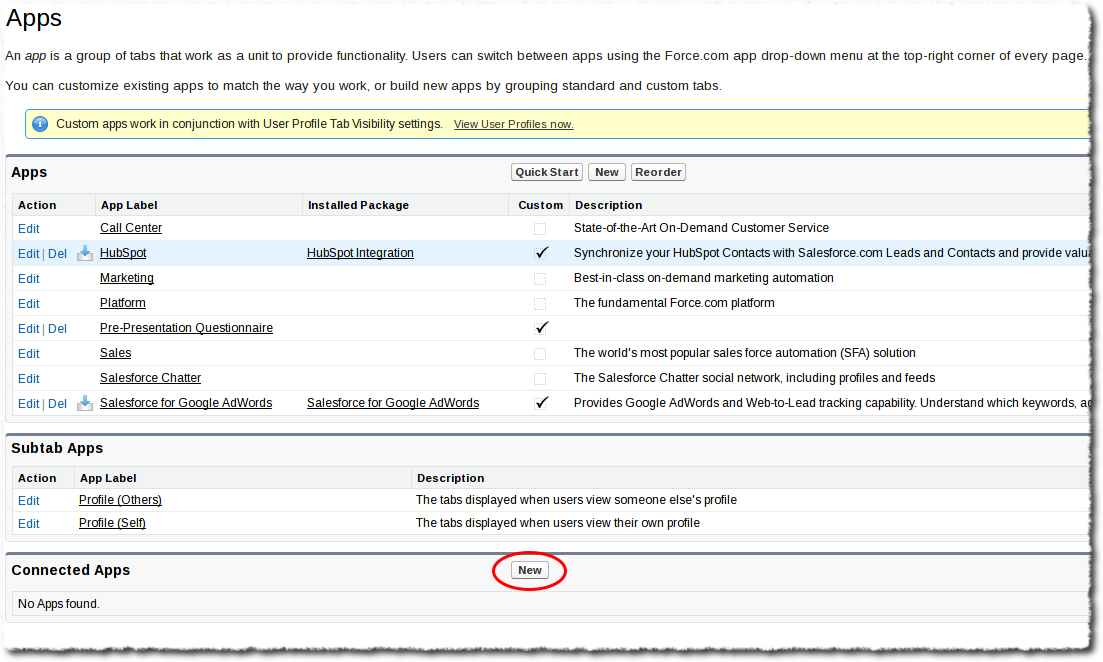1103x662 pixels.
Task: Open the Marketing app label
Action: [x=127, y=278]
